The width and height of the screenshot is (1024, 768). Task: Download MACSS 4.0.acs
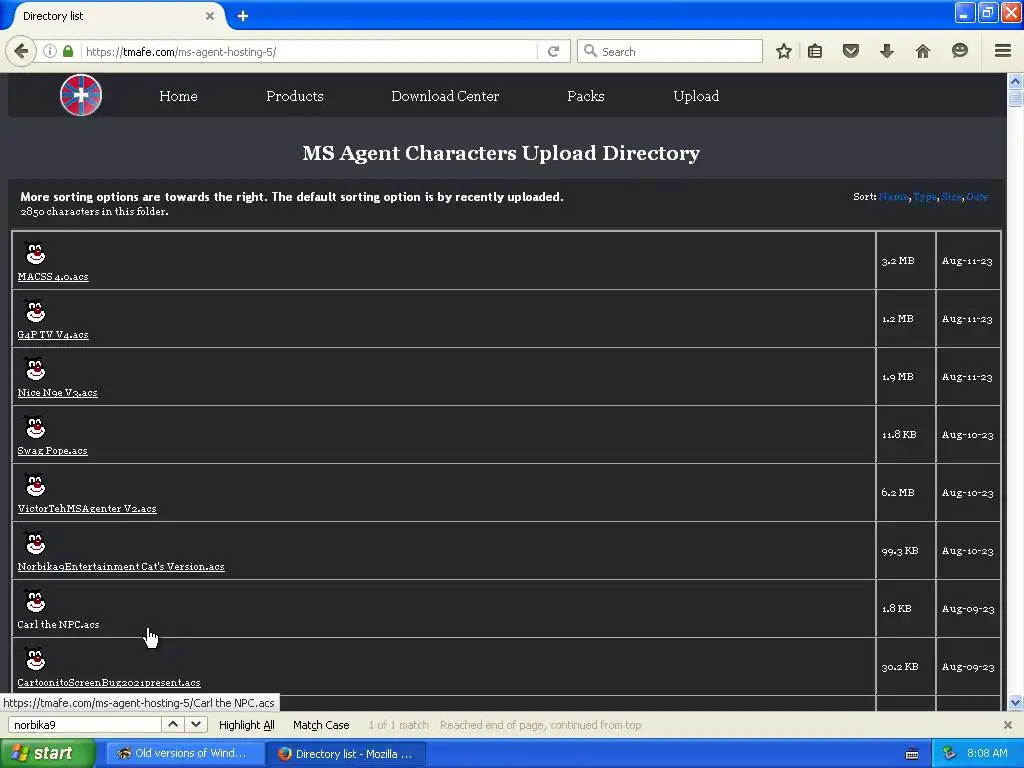pyautogui.click(x=53, y=277)
